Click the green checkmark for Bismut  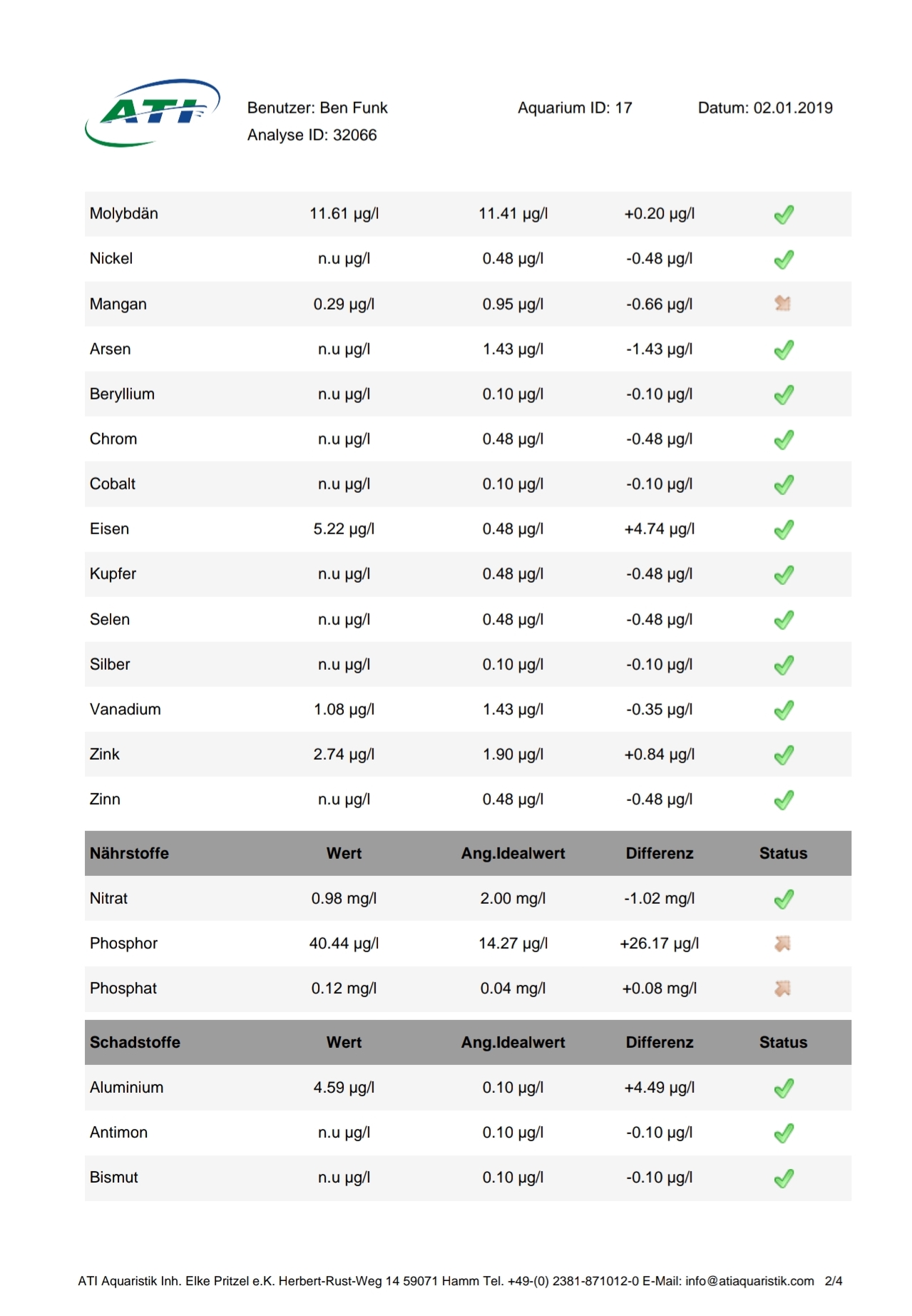coord(784,1178)
